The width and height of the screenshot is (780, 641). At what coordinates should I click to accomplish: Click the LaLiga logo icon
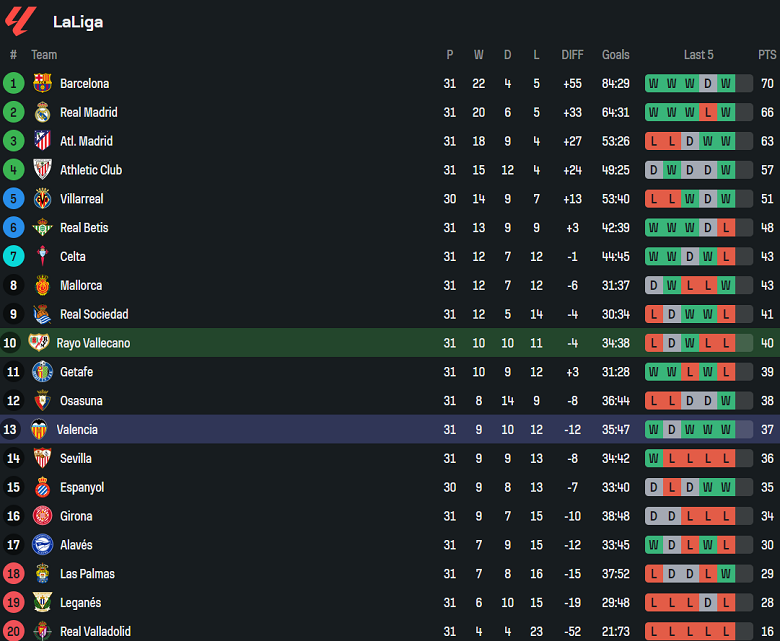[21, 20]
